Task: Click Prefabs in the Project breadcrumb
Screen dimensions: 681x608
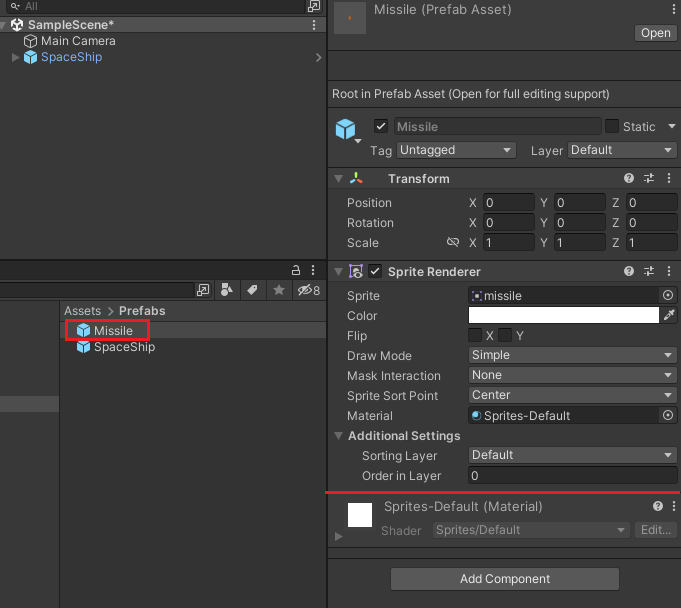Action: tap(142, 311)
